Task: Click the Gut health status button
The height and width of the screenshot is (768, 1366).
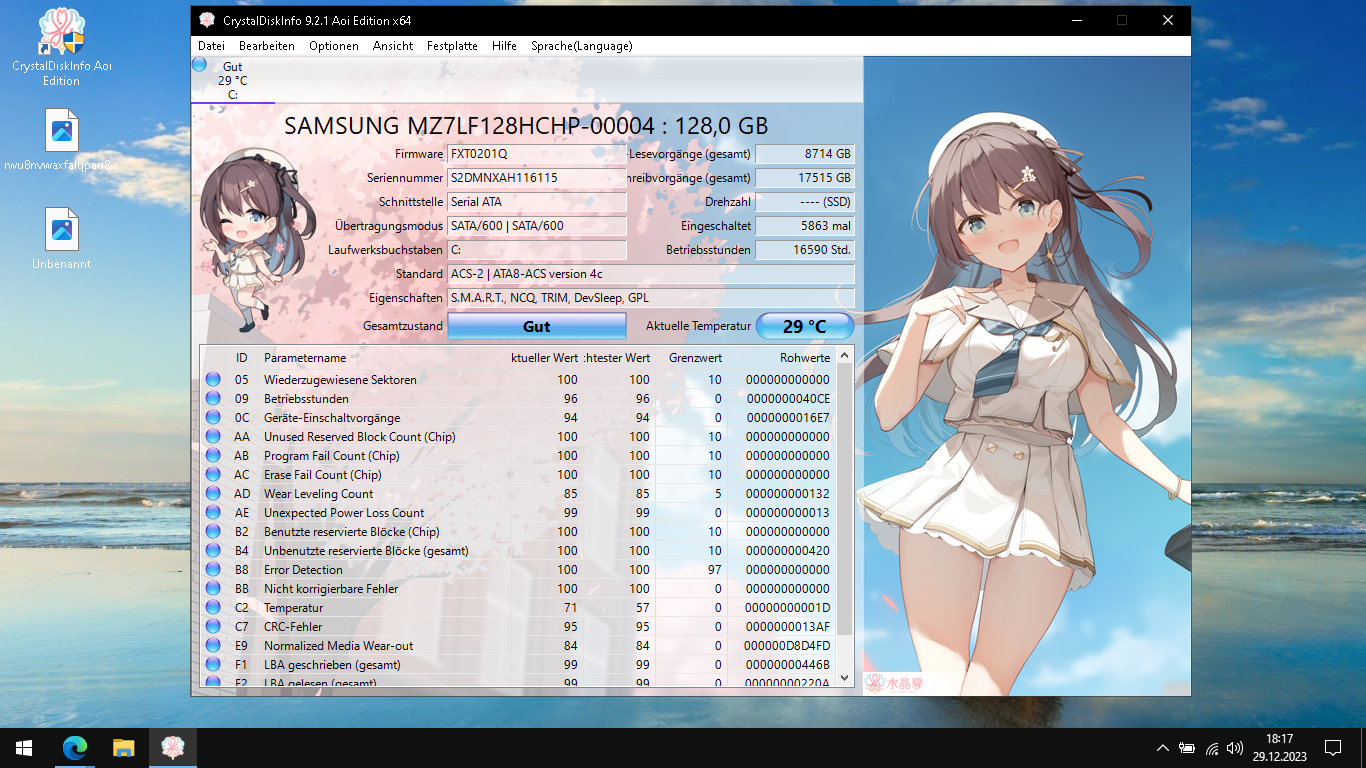Action: click(537, 326)
